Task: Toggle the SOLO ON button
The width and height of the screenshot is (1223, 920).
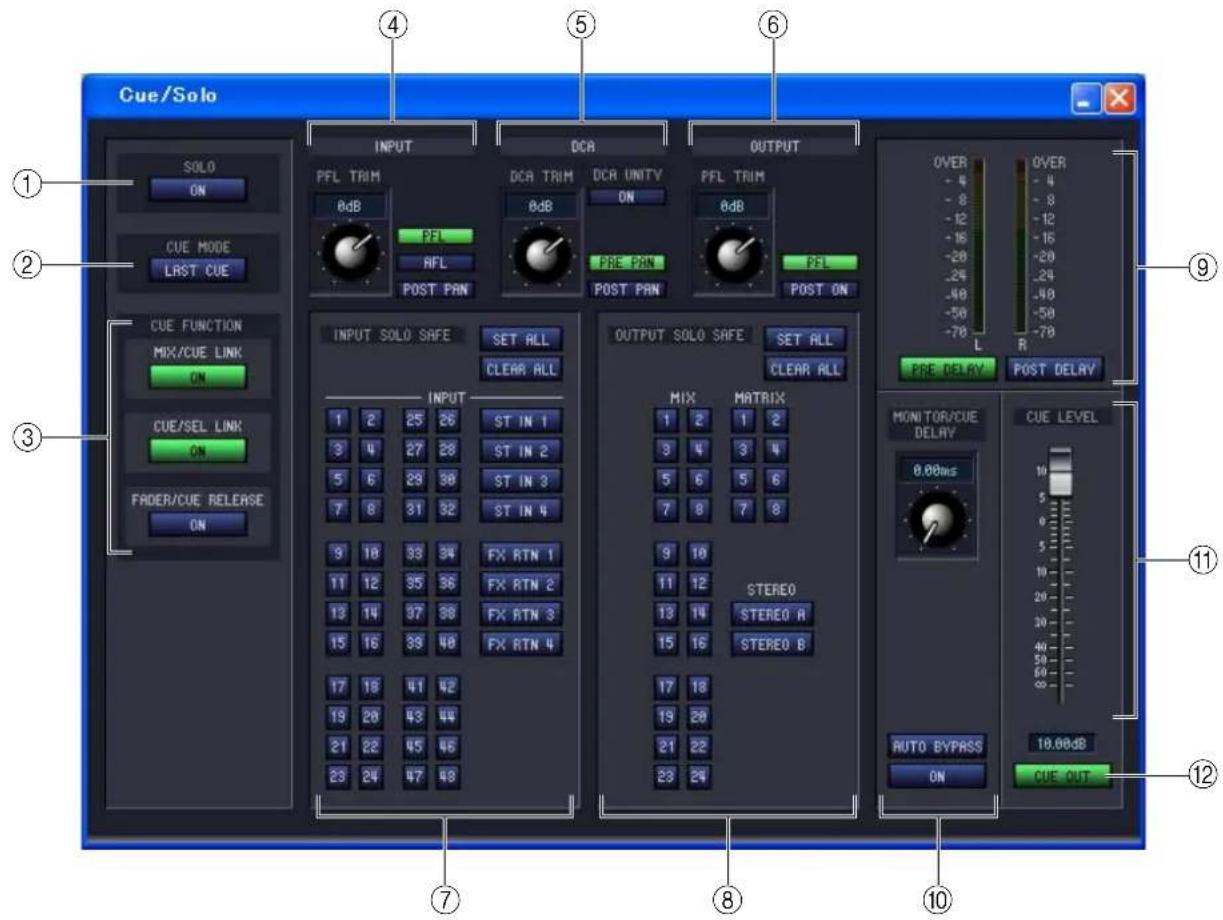Action: point(197,191)
